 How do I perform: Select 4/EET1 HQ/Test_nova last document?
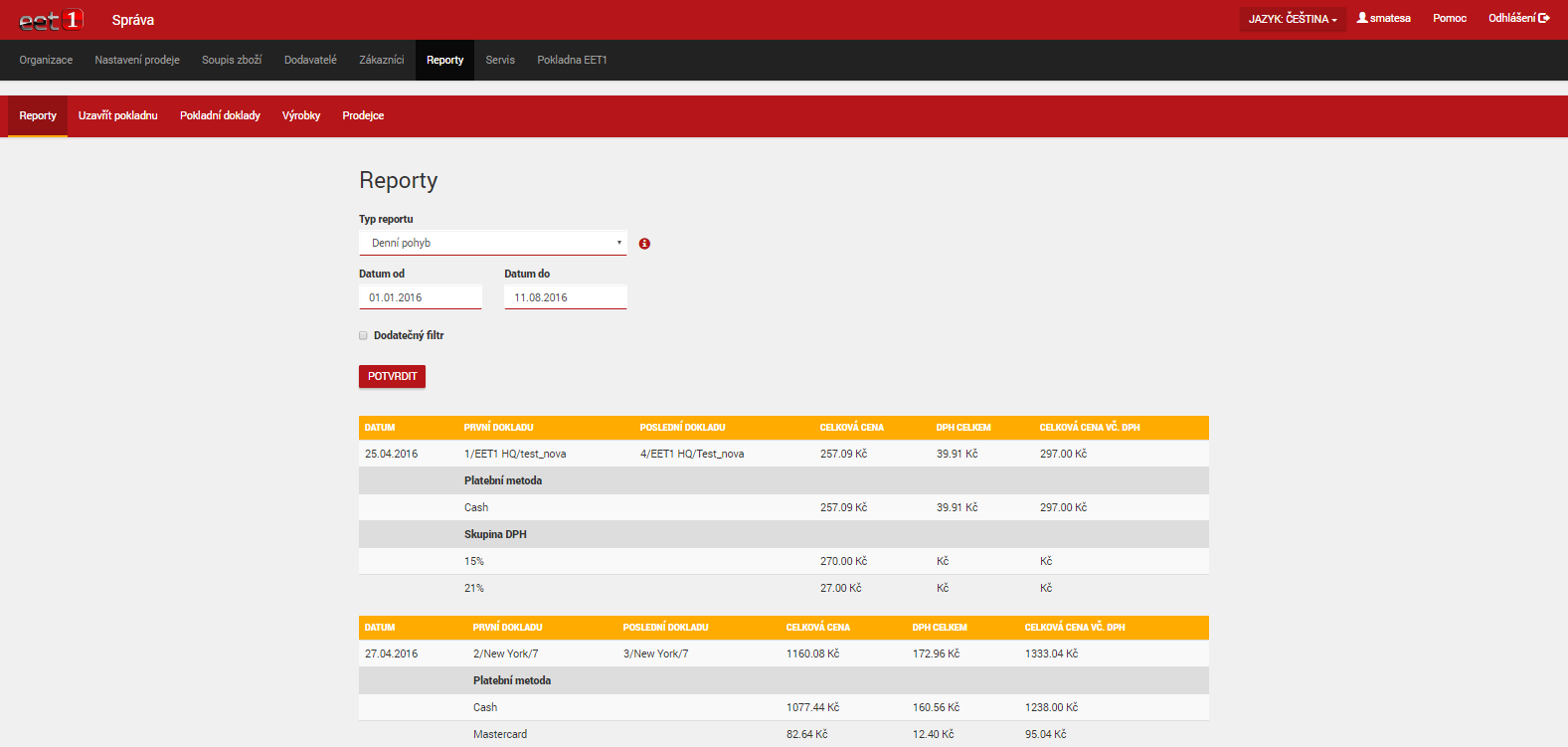point(692,454)
